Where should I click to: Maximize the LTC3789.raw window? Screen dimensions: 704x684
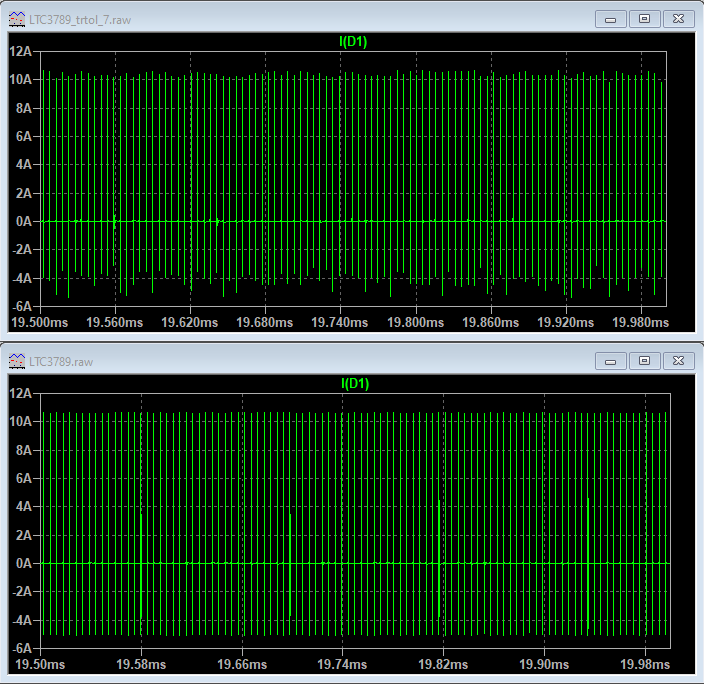(644, 361)
